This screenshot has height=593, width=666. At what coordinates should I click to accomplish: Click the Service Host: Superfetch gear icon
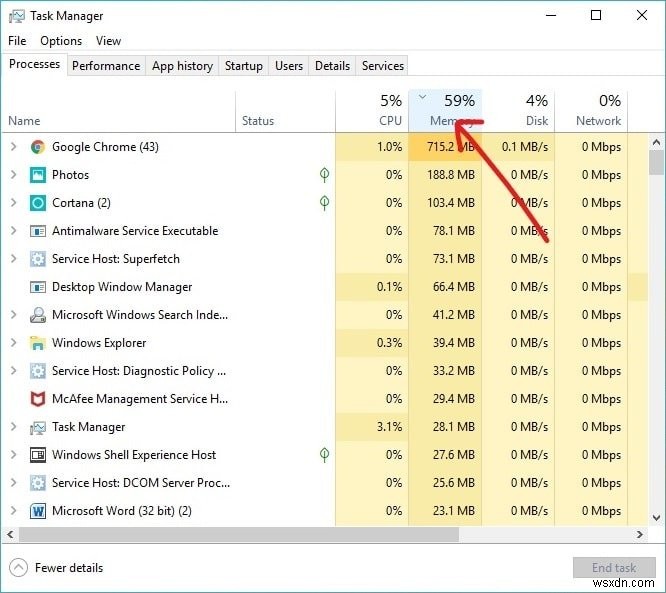38,259
